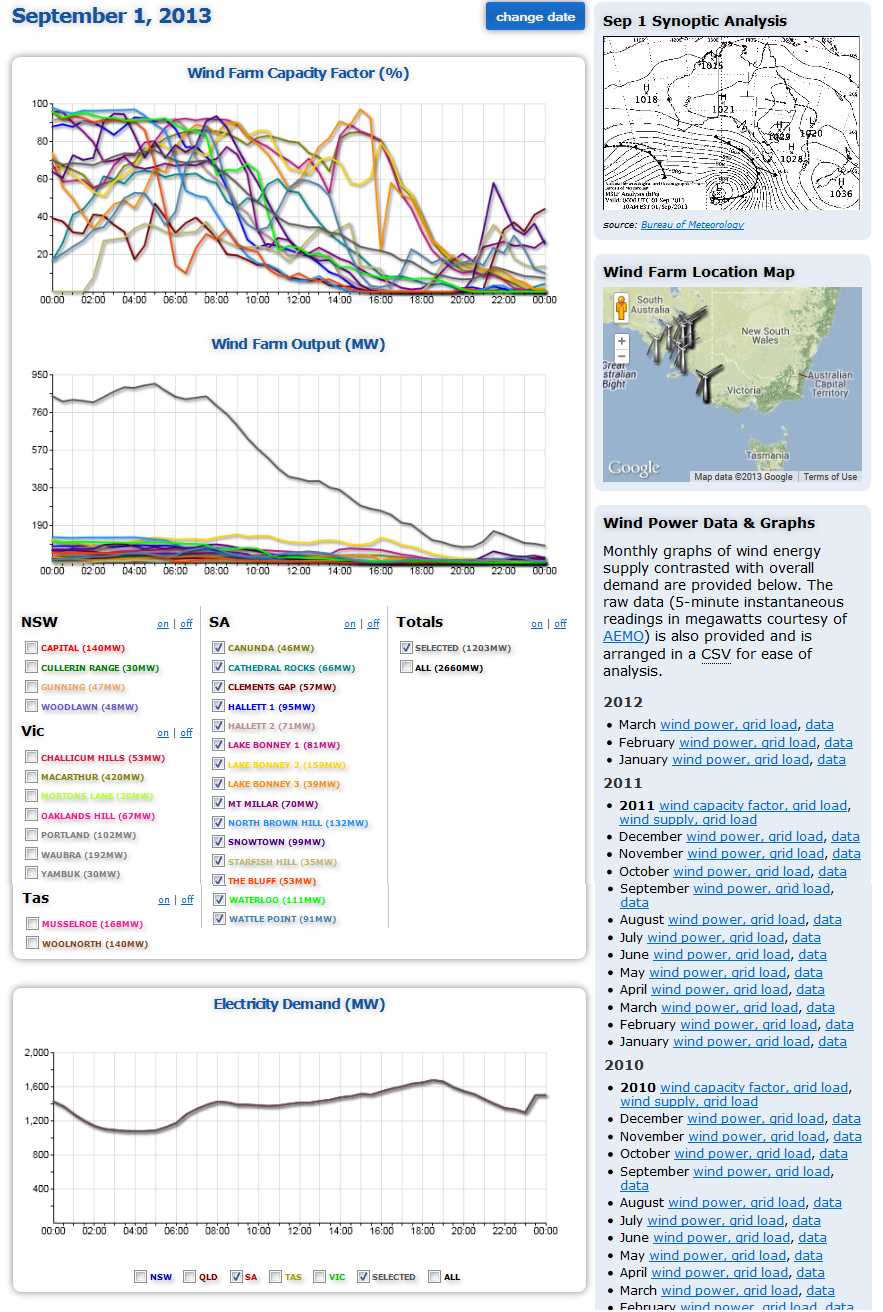Zoom out on the wind farm map
The height and width of the screenshot is (1312, 883).
(621, 357)
